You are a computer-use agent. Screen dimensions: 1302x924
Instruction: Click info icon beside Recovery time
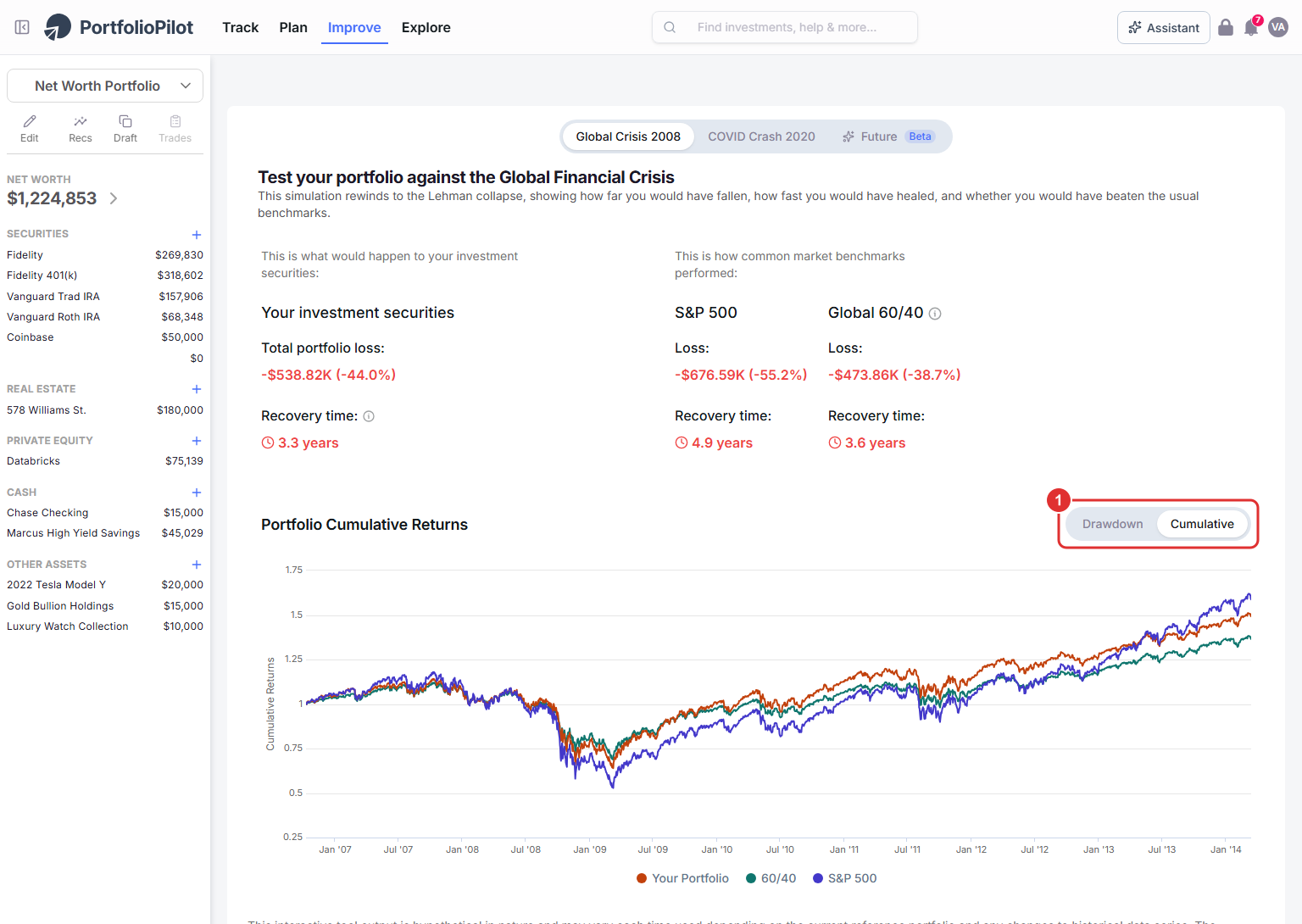click(369, 416)
